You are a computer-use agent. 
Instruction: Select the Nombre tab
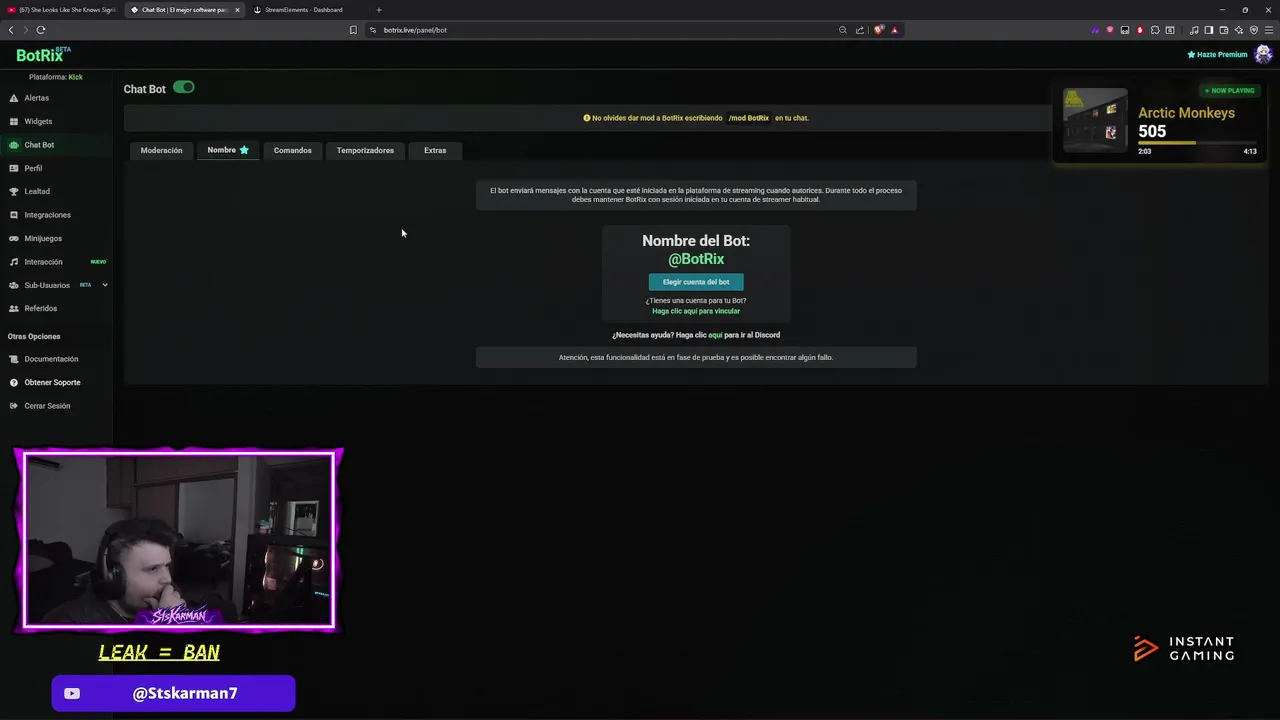(x=228, y=150)
